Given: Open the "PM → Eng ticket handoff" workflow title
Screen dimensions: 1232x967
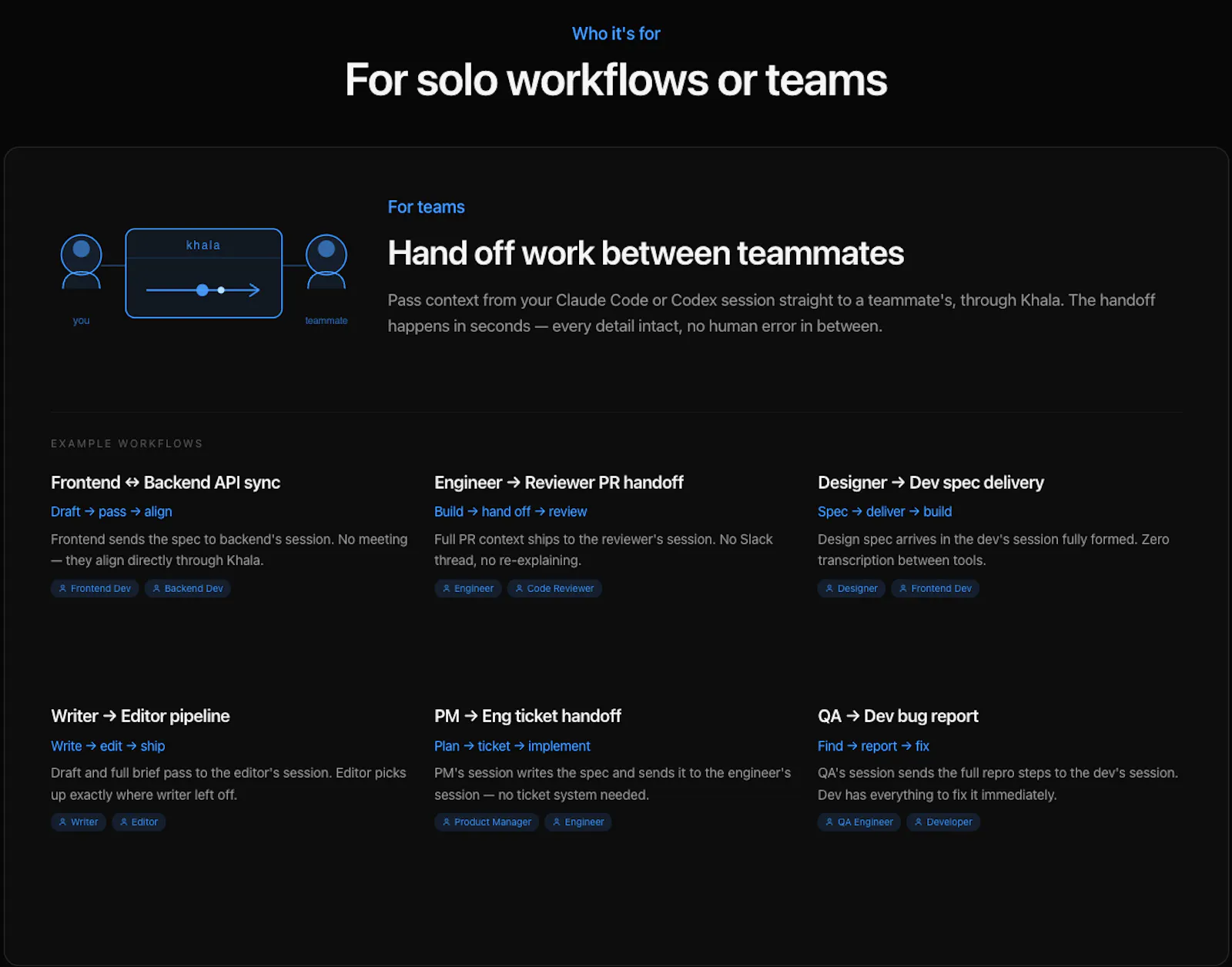Looking at the screenshot, I should point(527,716).
